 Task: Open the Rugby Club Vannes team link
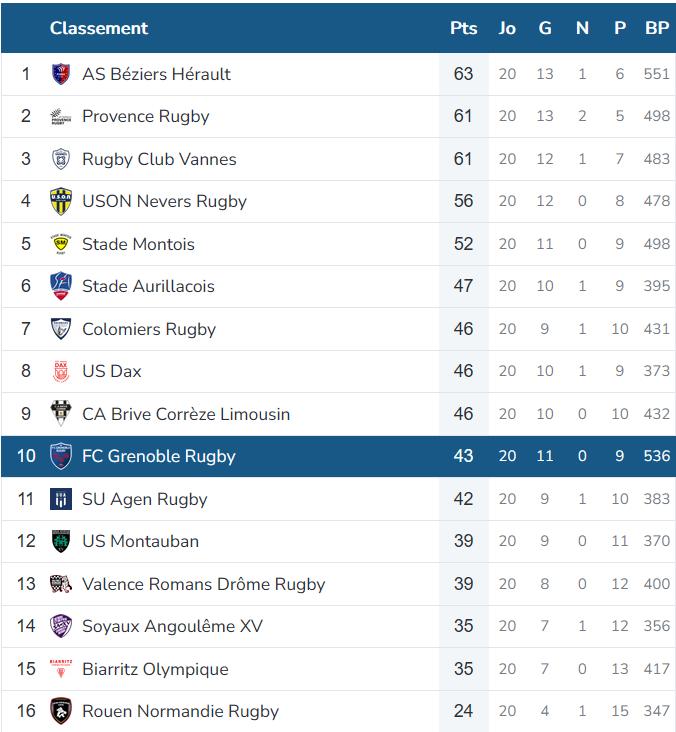(159, 159)
